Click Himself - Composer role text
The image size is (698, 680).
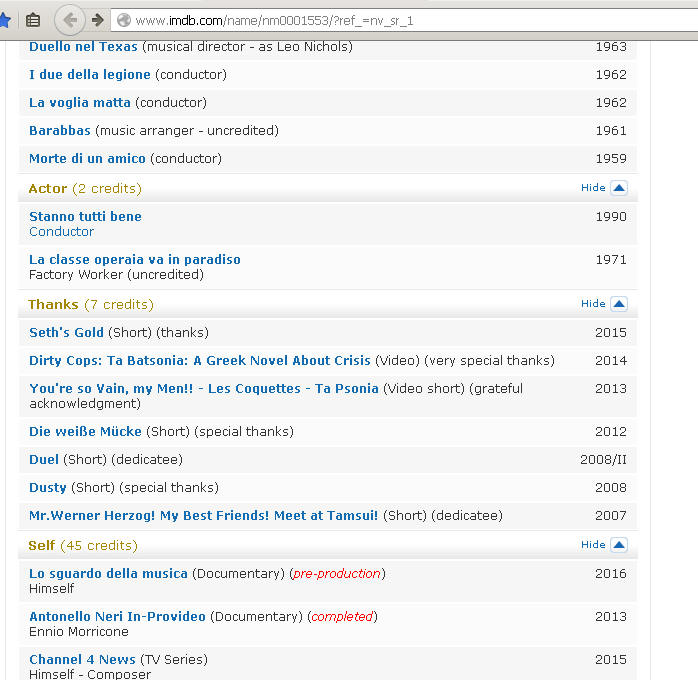tap(90, 674)
